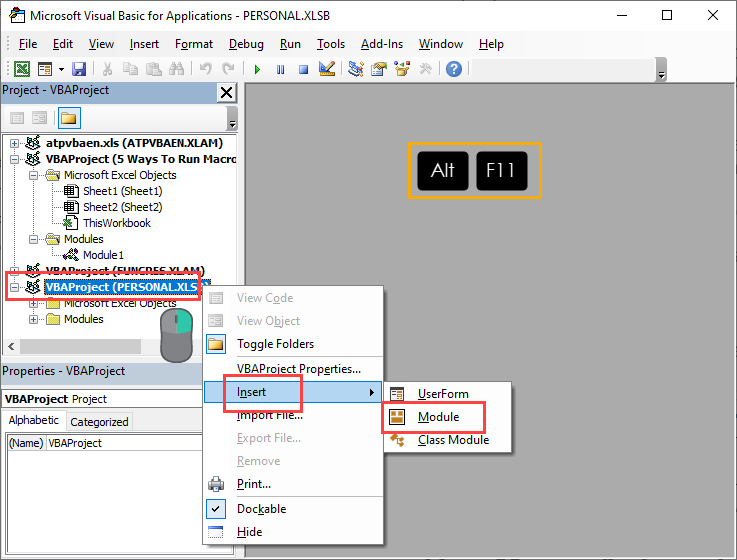Open Project pane toolbar options arrow
Image resolution: width=737 pixels, height=560 pixels.
(x=232, y=118)
